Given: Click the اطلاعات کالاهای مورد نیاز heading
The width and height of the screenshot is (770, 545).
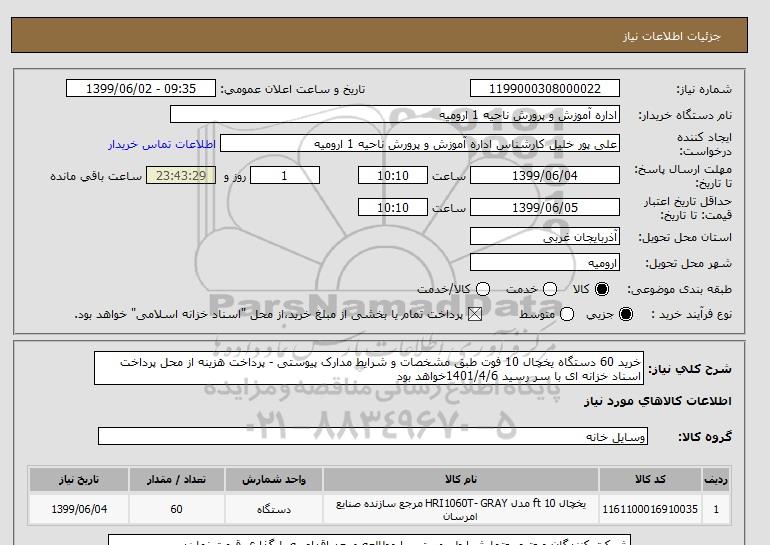Looking at the screenshot, I should pyautogui.click(x=658, y=401).
